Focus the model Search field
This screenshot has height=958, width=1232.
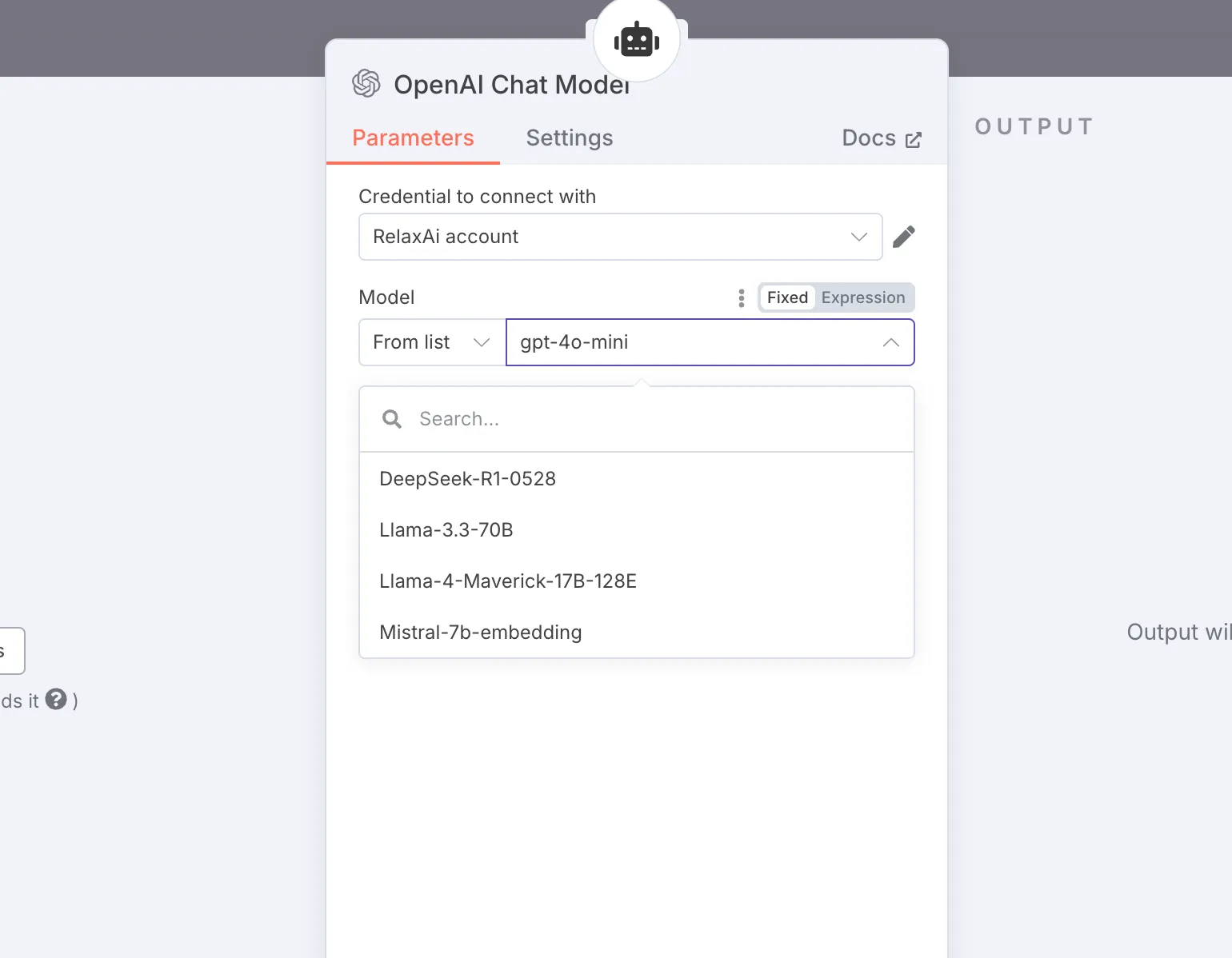(x=637, y=419)
